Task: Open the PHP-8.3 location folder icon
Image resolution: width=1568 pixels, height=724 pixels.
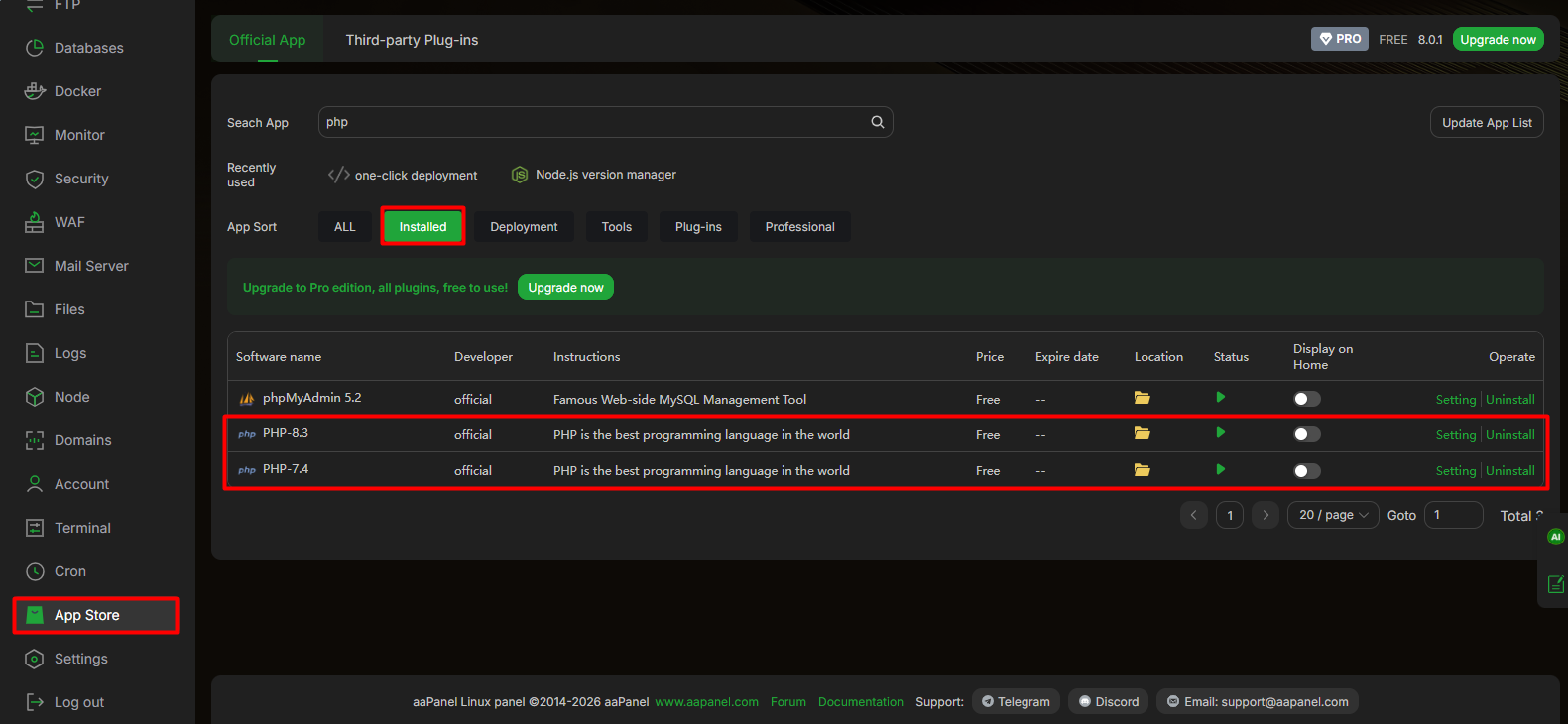Action: coord(1142,433)
